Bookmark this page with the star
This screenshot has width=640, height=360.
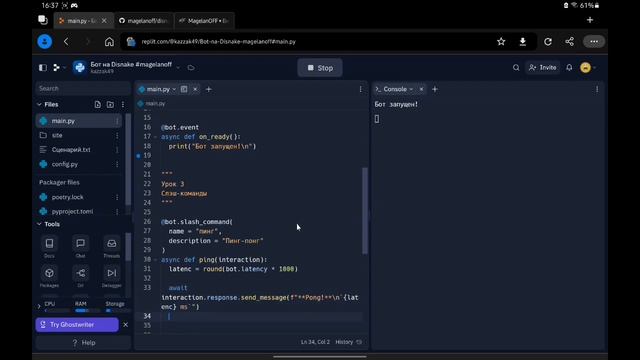tap(501, 42)
